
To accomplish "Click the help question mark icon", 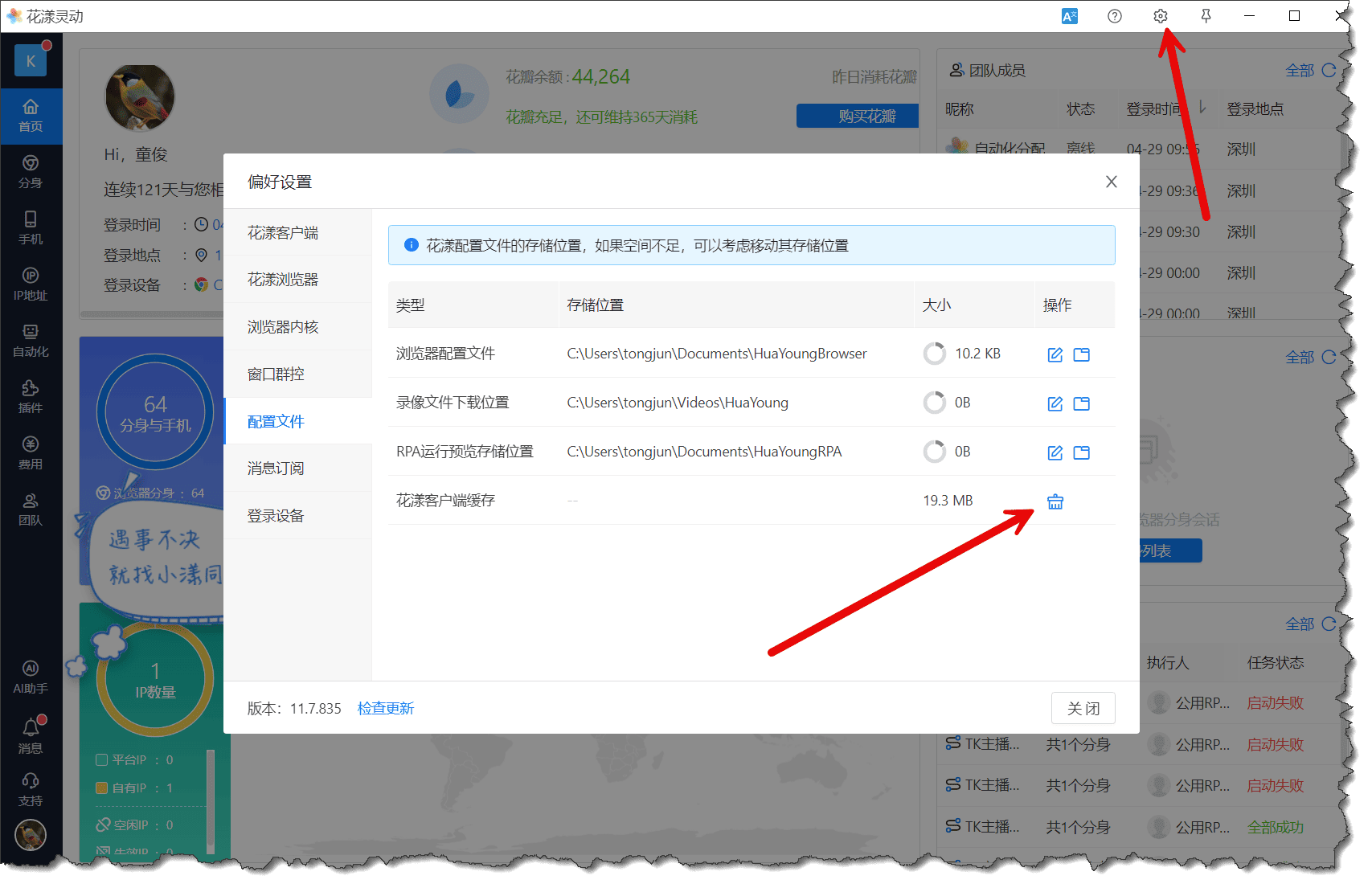I will (1114, 16).
